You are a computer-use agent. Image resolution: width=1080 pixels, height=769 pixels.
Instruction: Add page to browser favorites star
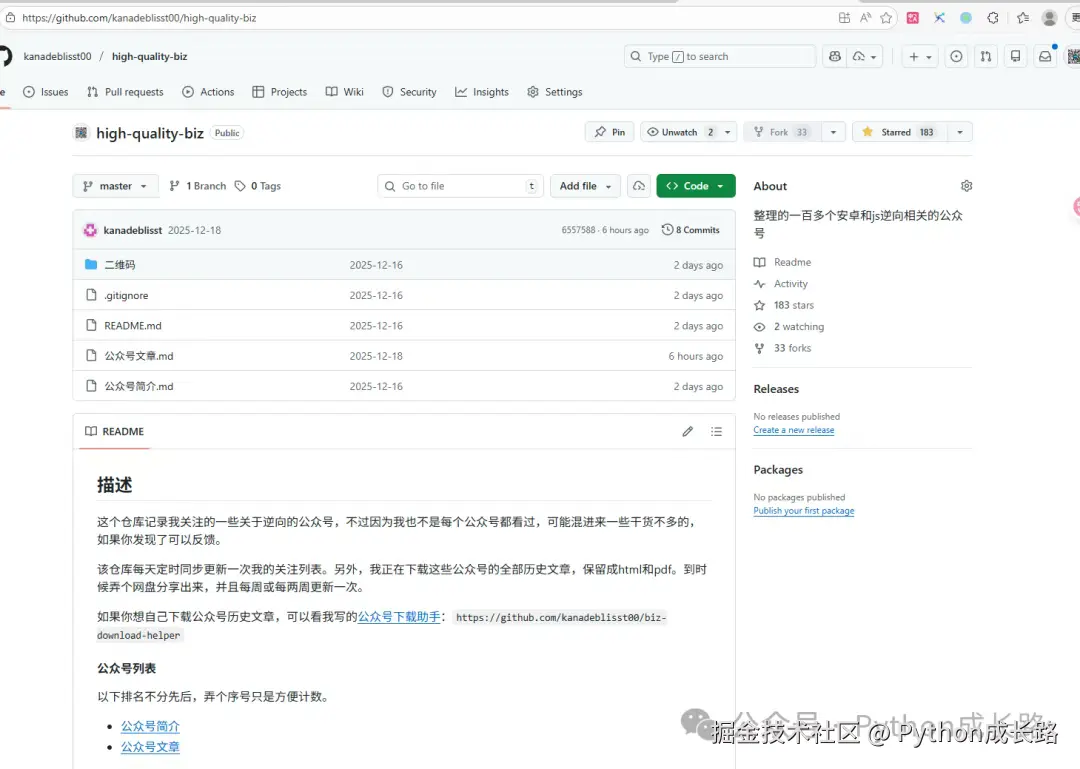click(886, 18)
